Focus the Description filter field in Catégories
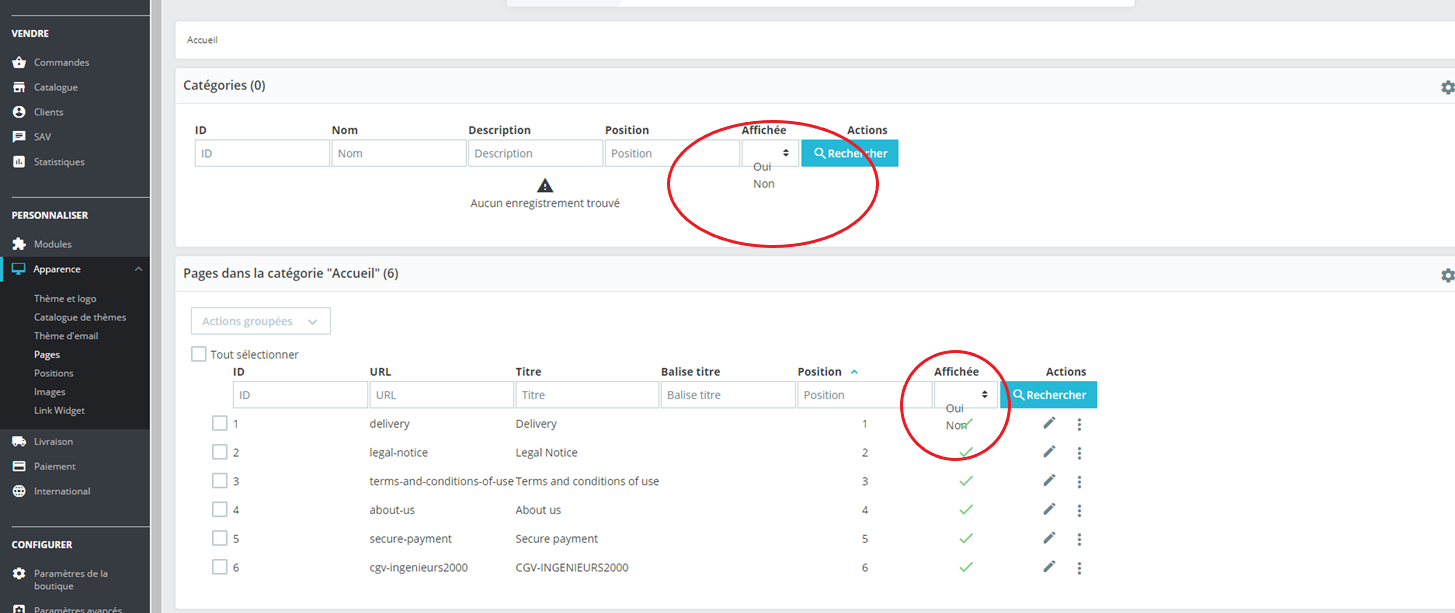Viewport: 1455px width, 613px height. [535, 153]
